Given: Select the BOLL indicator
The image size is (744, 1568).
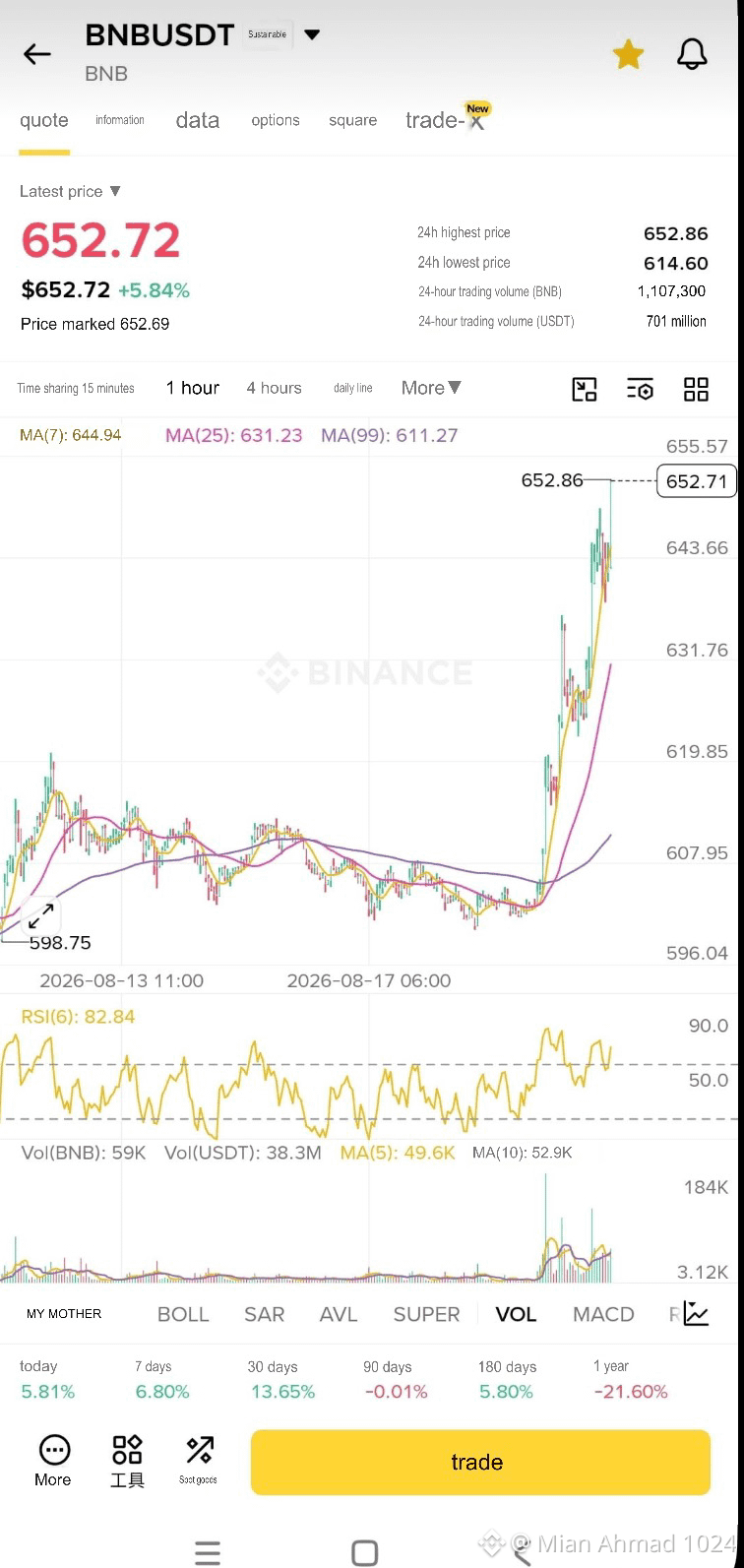Looking at the screenshot, I should [x=183, y=1314].
